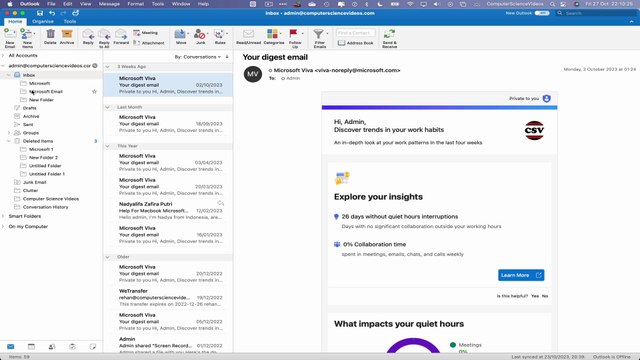This screenshot has width=640, height=360.
Task: Toggle the New Outlook switch
Action: coord(542,13)
